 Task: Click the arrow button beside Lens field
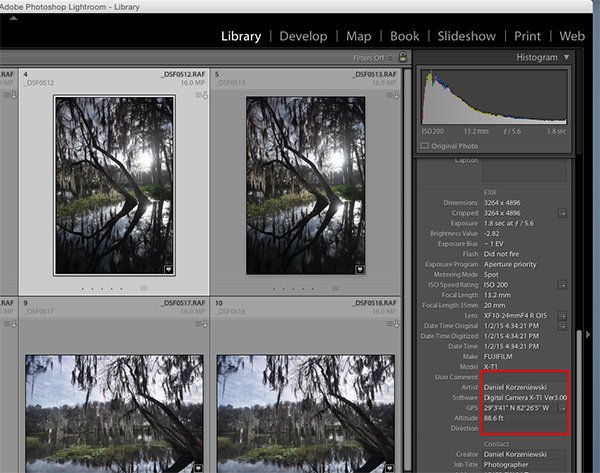(563, 314)
